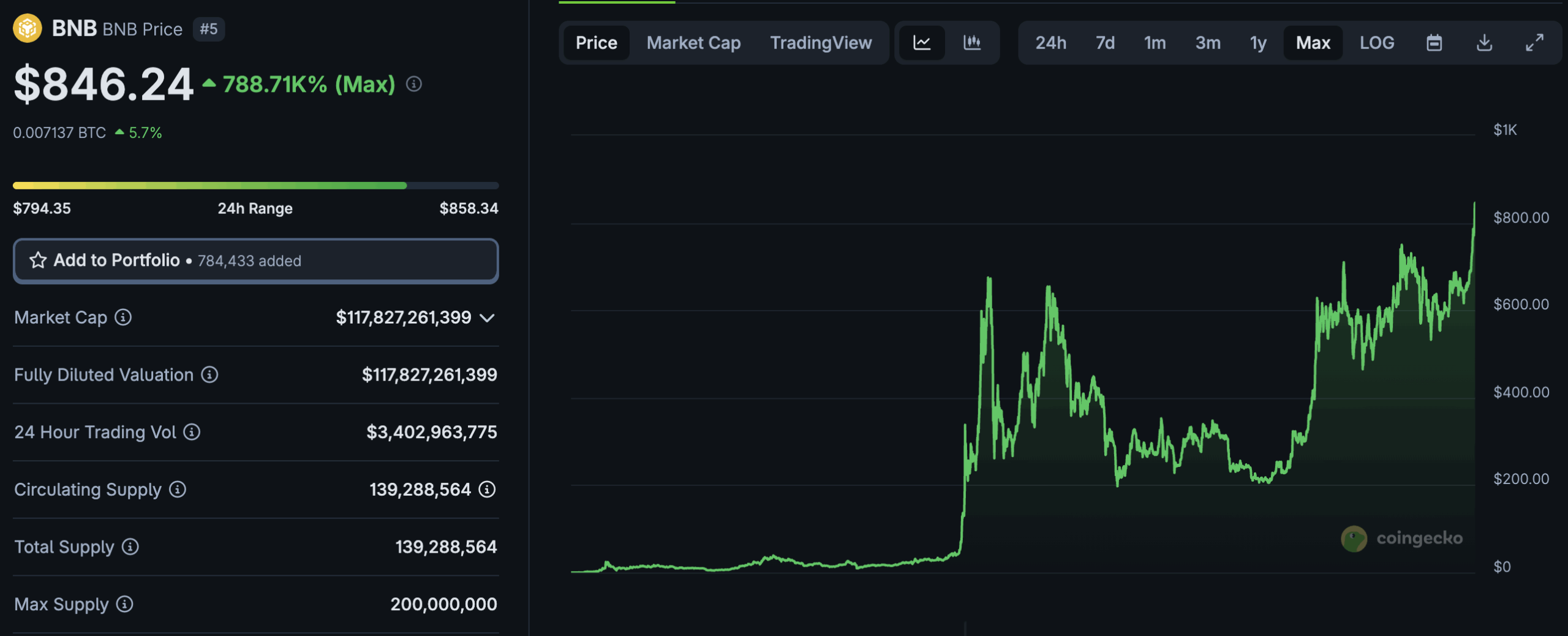Image resolution: width=1568 pixels, height=636 pixels.
Task: Open Total Supply info icon
Action: pos(130,547)
